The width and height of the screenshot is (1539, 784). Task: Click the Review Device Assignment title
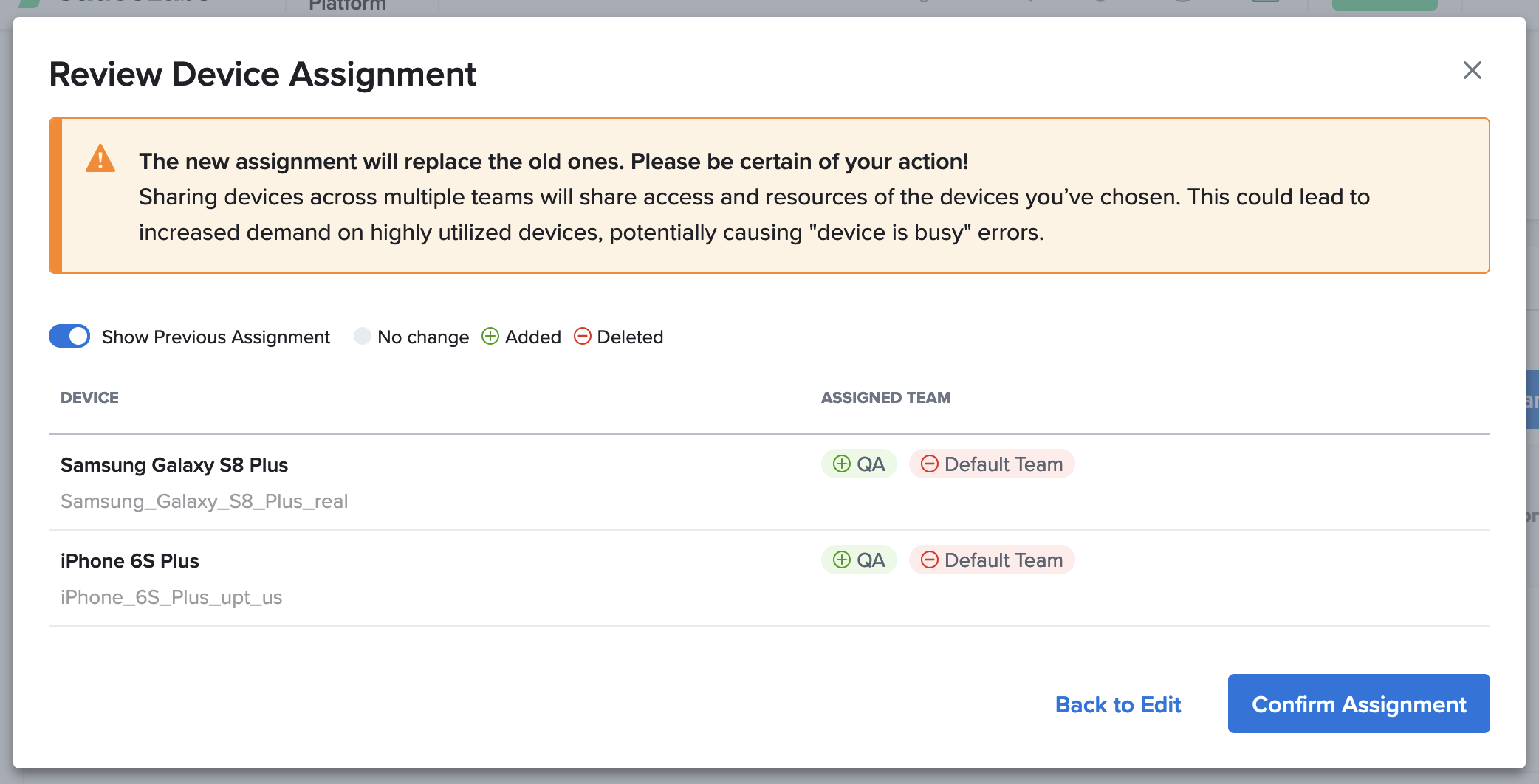(262, 75)
